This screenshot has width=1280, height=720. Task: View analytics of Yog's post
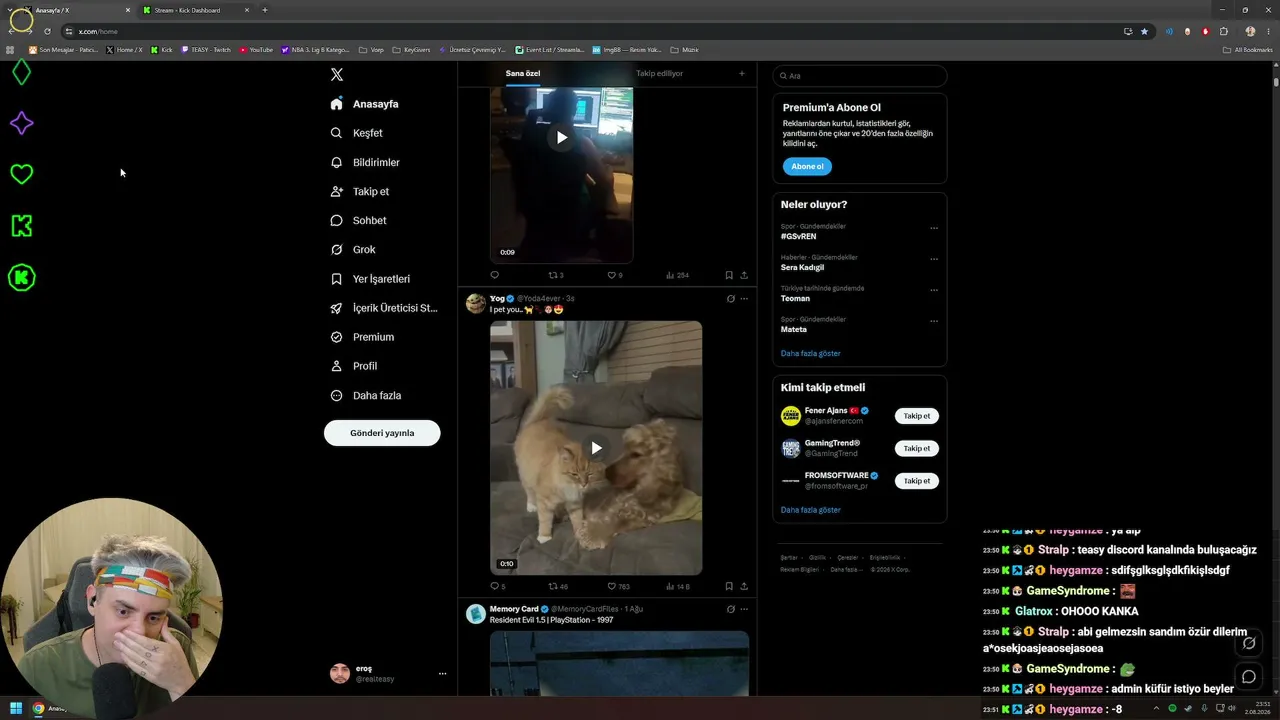tap(678, 586)
